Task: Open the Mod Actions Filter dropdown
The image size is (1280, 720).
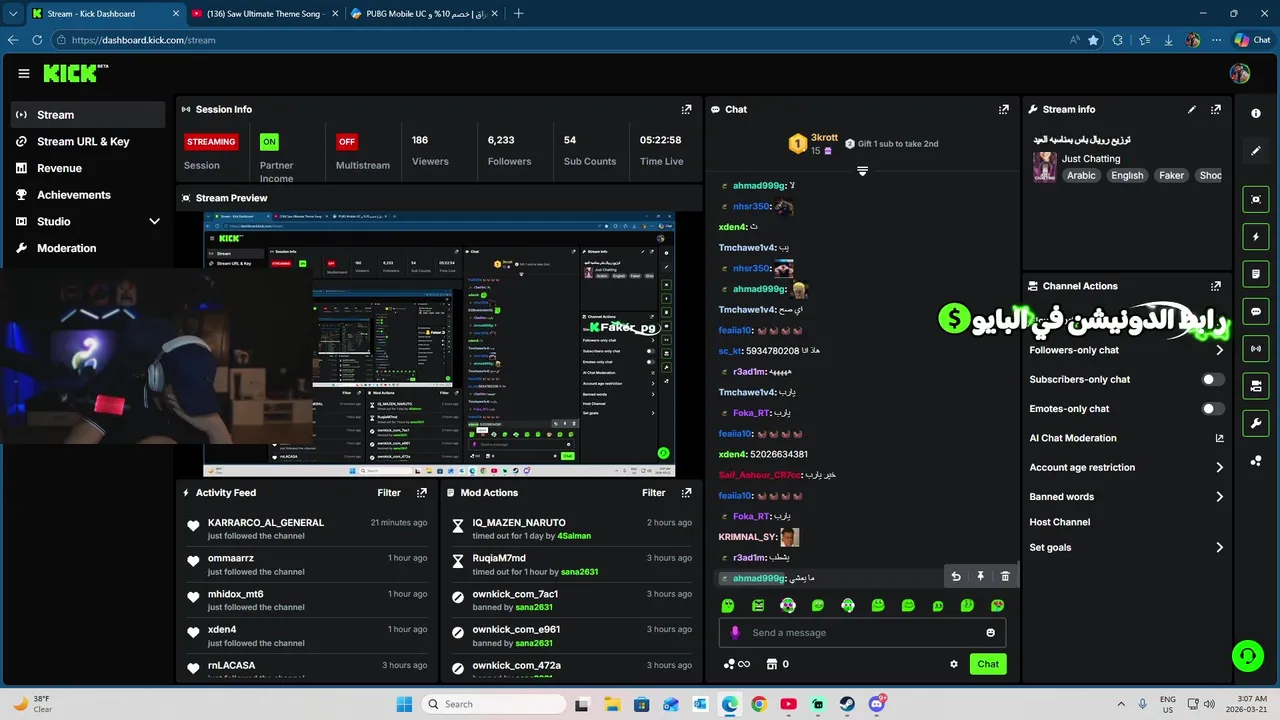Action: pyautogui.click(x=653, y=492)
